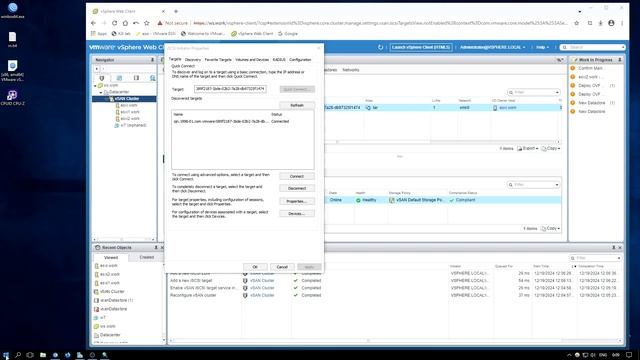Click the Connect button in iSCSI dialog

pos(297,176)
